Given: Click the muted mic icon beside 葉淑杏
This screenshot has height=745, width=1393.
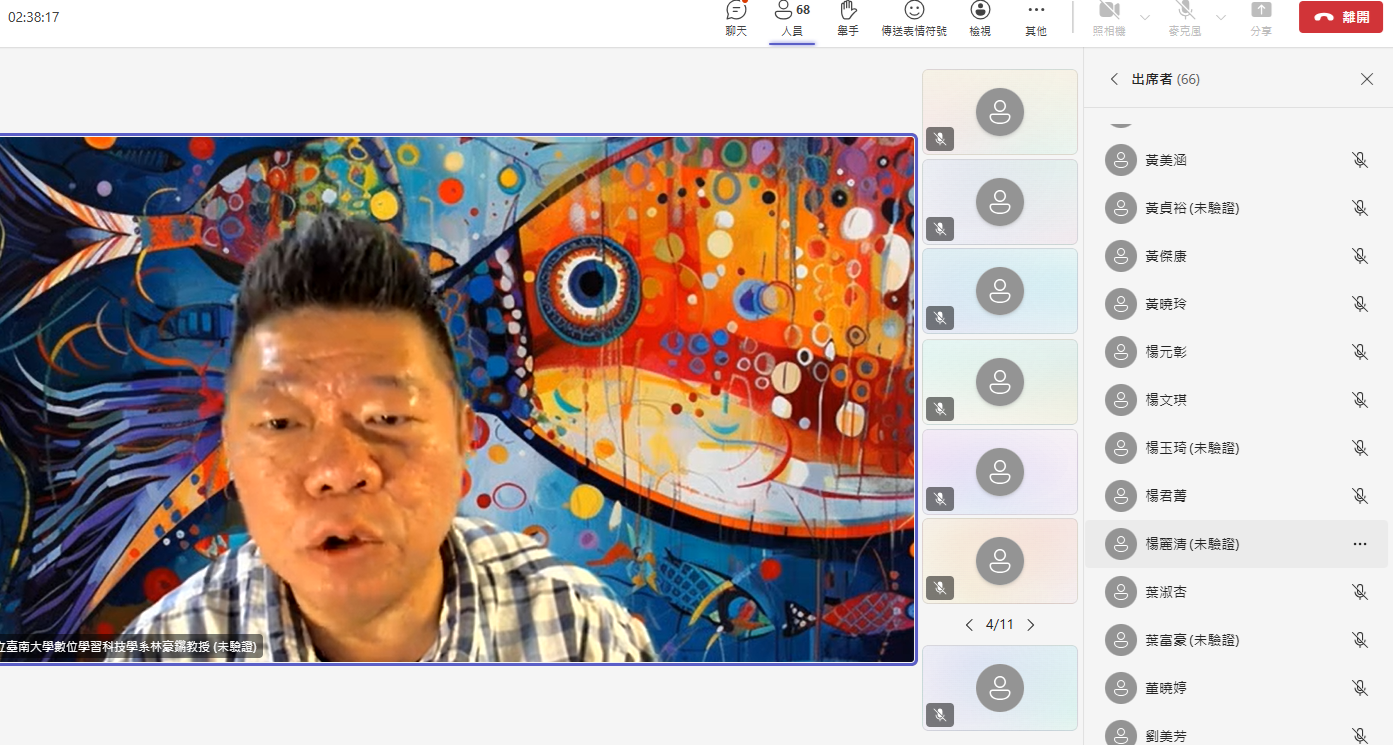Looking at the screenshot, I should 1360,592.
